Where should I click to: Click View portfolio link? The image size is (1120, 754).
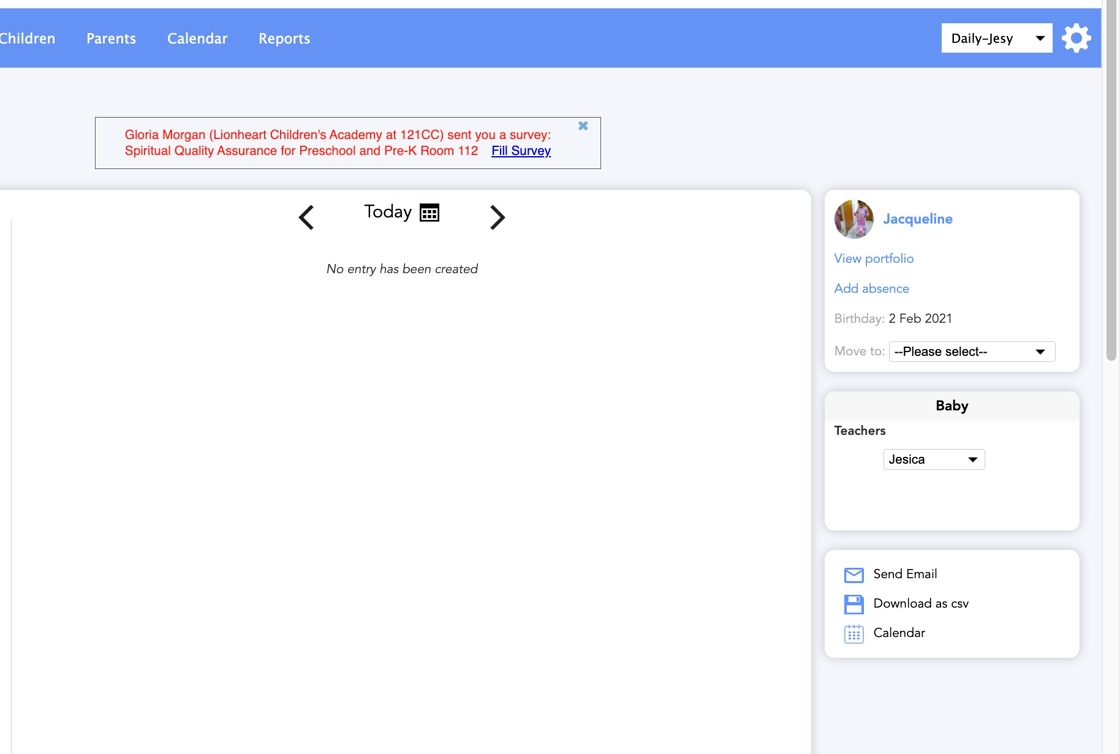(x=874, y=258)
